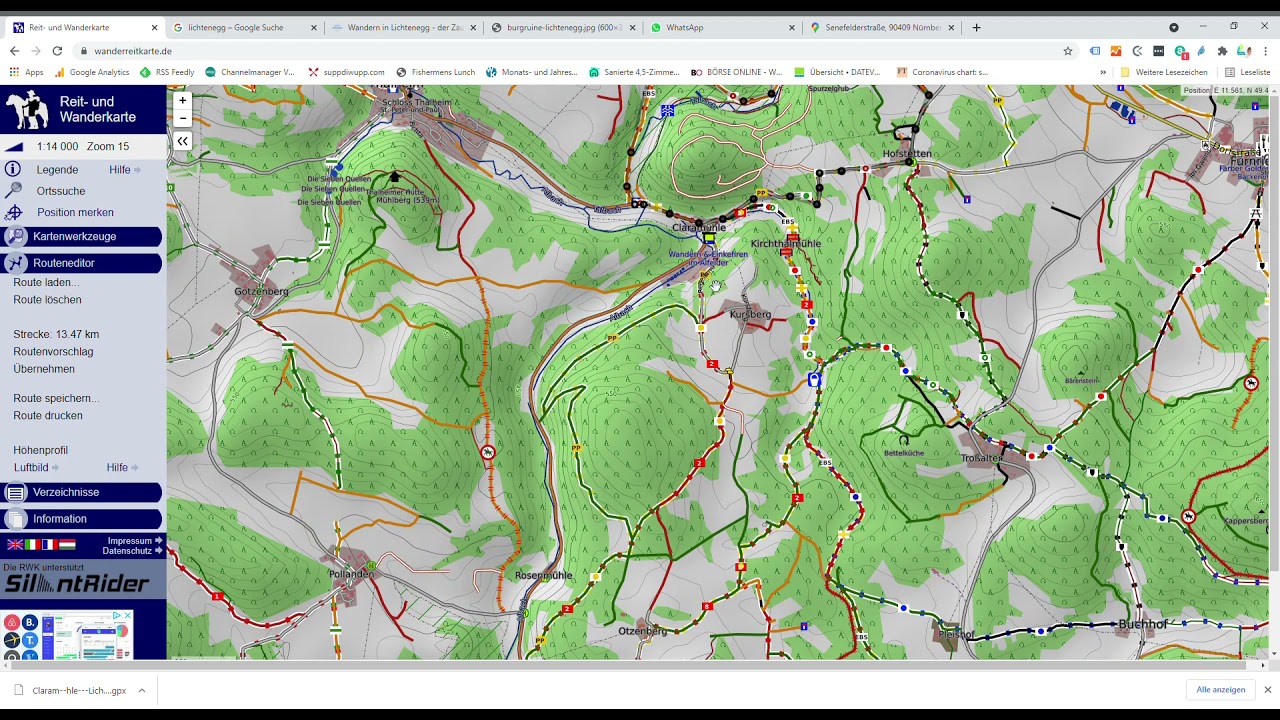Screen dimensions: 1280x720
Task: Open the Chrome three-dot menu
Action: coord(1265,51)
